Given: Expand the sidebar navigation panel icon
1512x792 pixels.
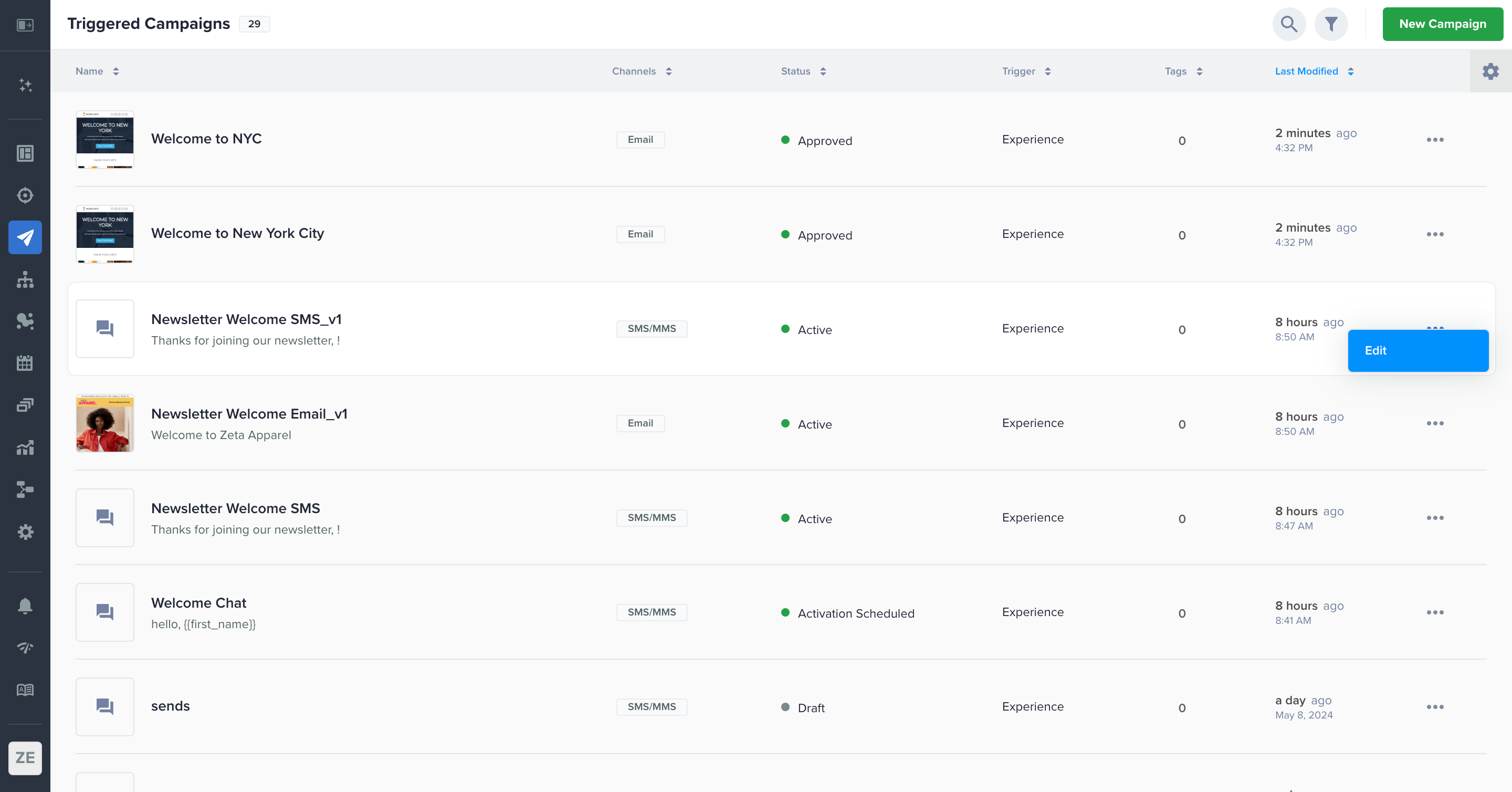Looking at the screenshot, I should (25, 25).
